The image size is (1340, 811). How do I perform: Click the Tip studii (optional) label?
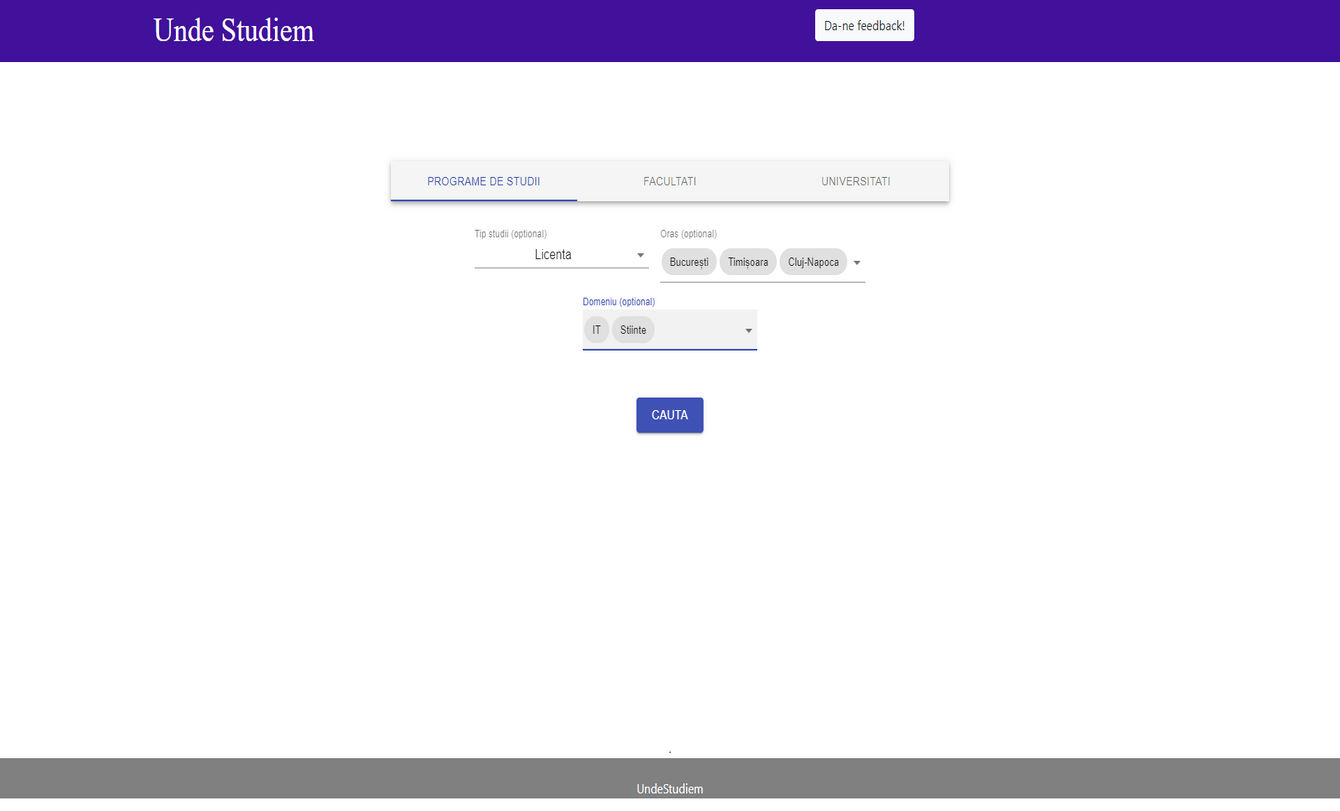click(x=510, y=234)
